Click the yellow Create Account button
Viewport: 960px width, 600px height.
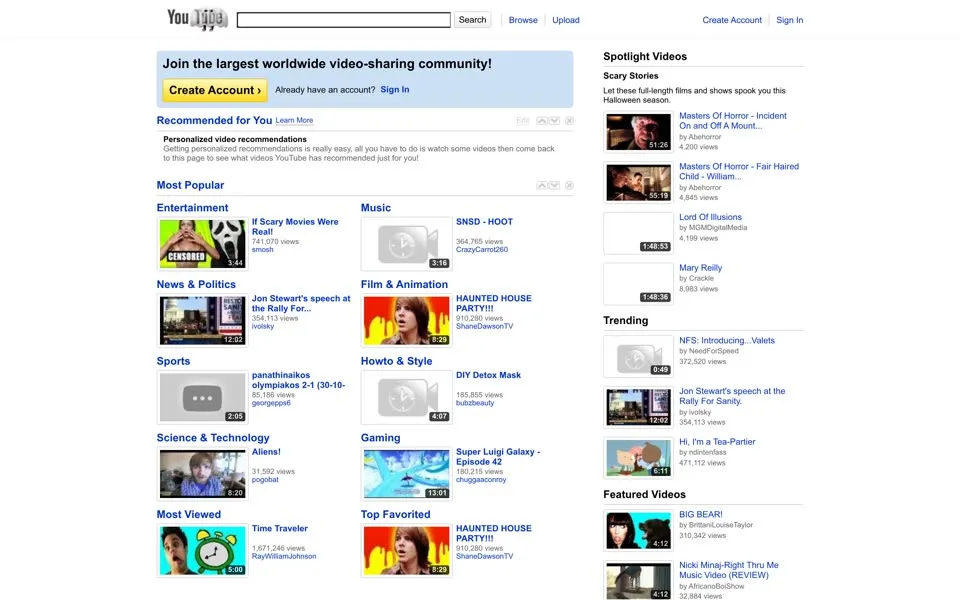pyautogui.click(x=215, y=90)
